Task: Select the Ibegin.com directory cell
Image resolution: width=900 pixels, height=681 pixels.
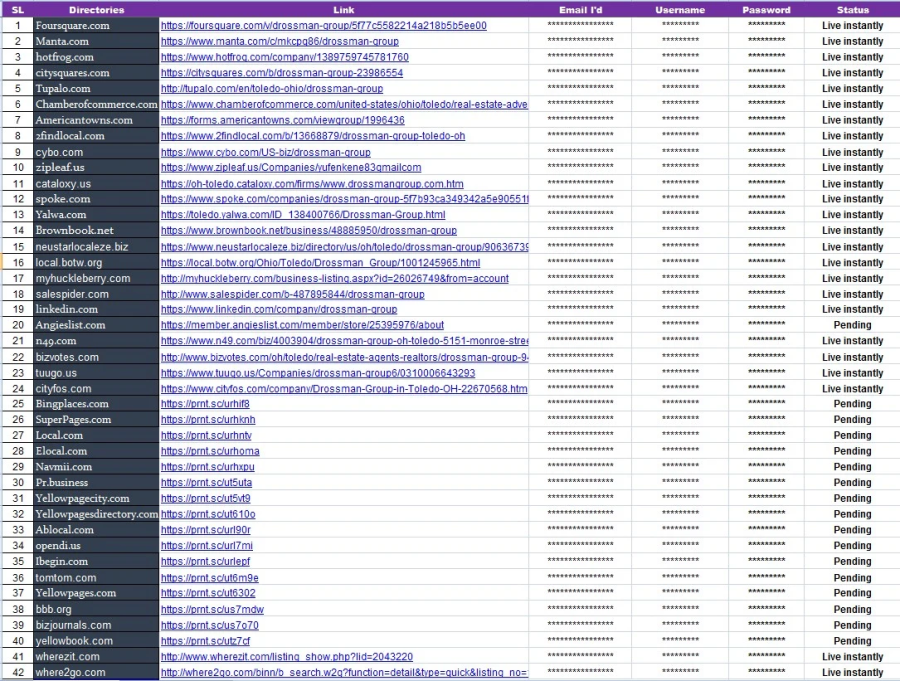Action: click(x=96, y=562)
